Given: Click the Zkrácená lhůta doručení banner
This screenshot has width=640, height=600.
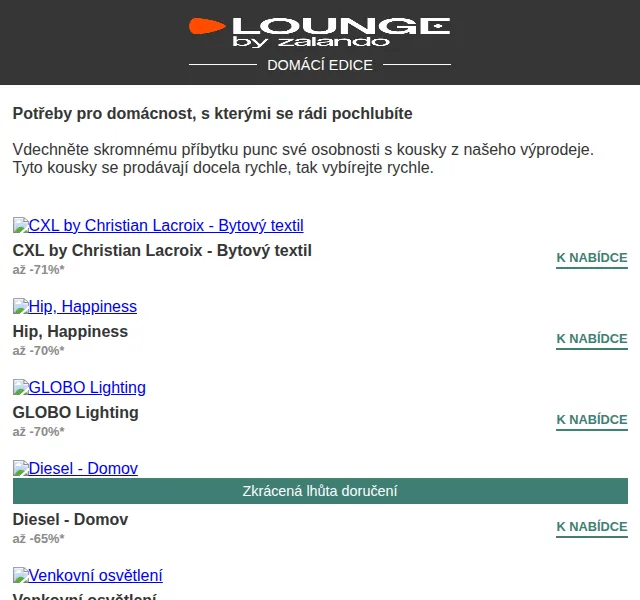Looking at the screenshot, I should click(x=320, y=491).
